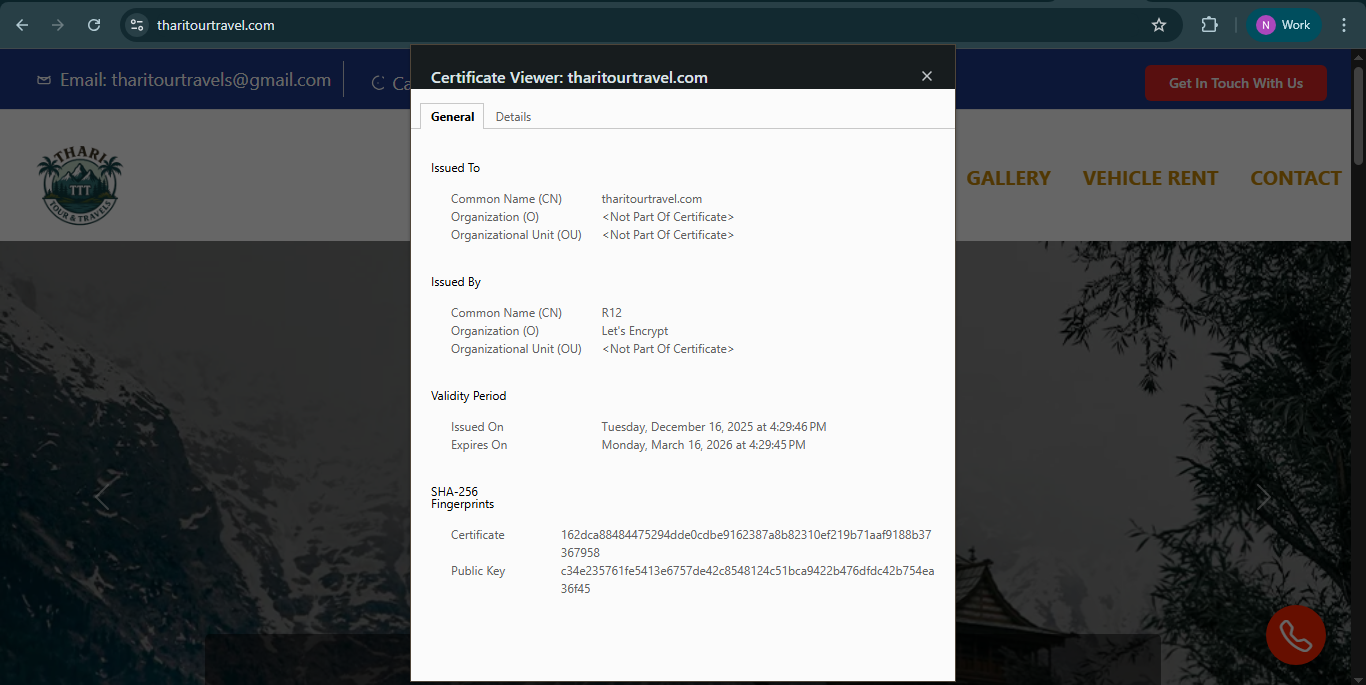The height and width of the screenshot is (685, 1366).
Task: Bookmark this page with the star icon
Action: (1159, 25)
